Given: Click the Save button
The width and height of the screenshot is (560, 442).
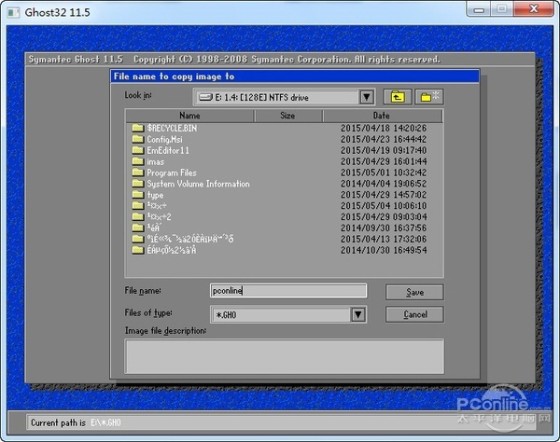Looking at the screenshot, I should coord(414,292).
